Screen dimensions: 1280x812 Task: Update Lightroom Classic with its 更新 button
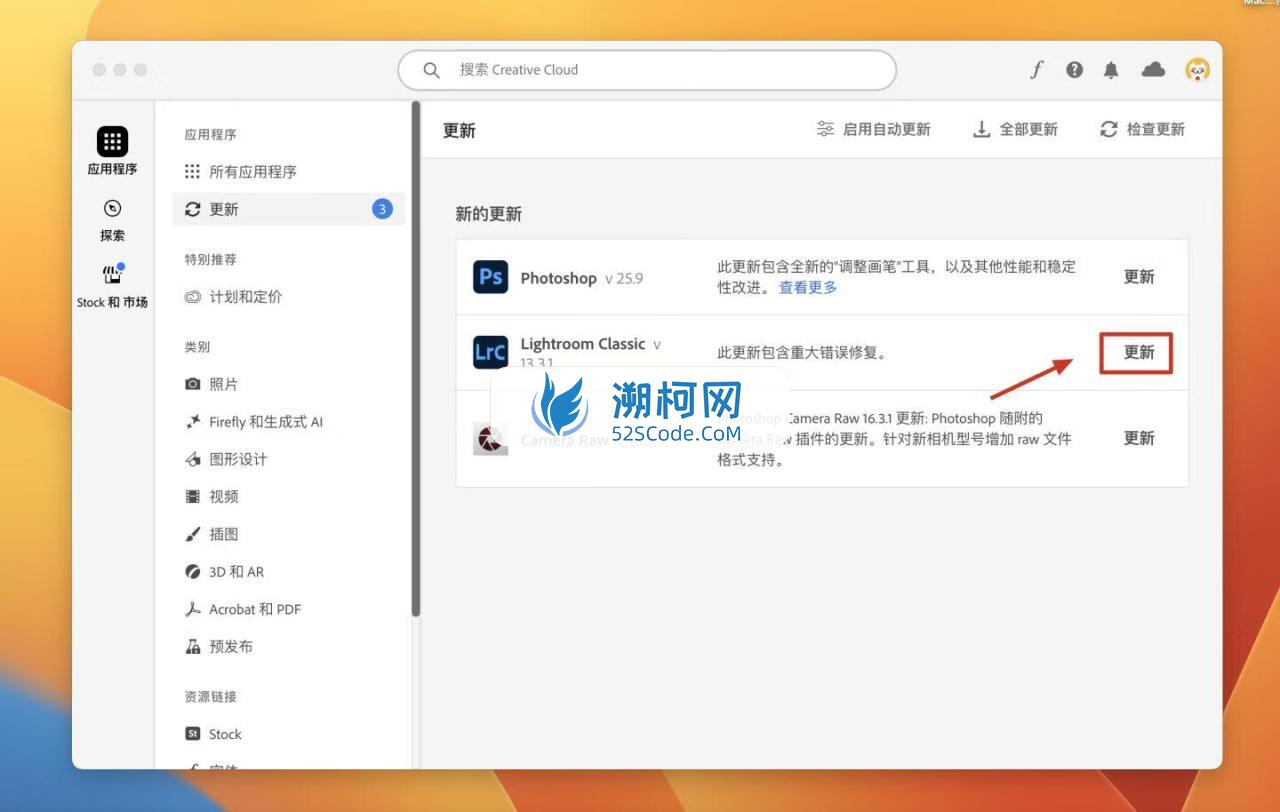pyautogui.click(x=1138, y=352)
